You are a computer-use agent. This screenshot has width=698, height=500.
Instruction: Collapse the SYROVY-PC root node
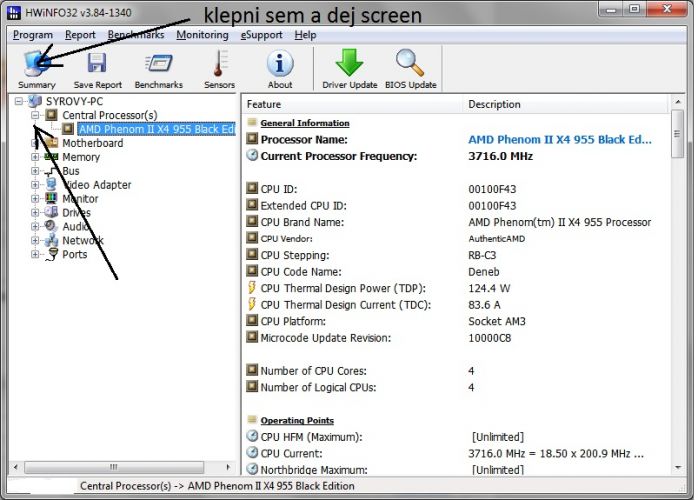18,102
